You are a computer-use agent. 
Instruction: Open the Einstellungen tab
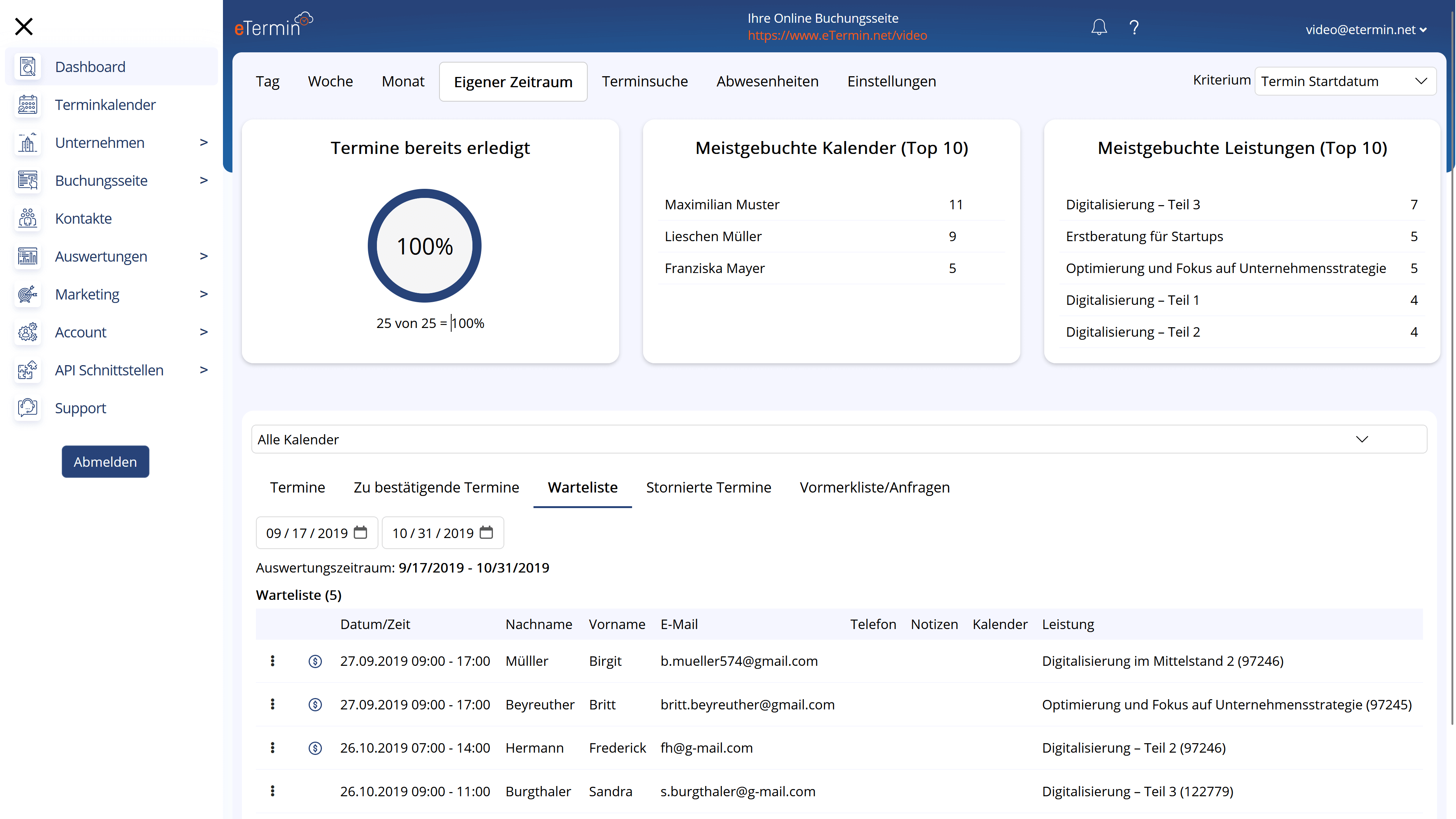click(891, 82)
